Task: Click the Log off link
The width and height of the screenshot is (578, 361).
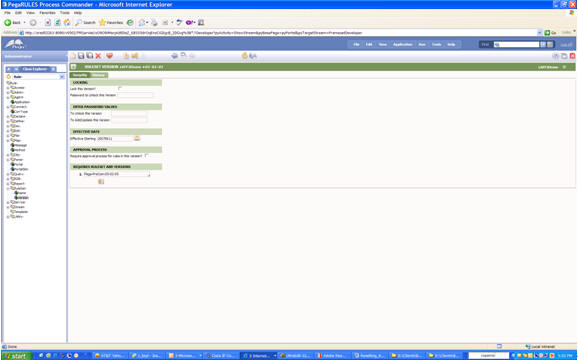Action: [x=566, y=45]
